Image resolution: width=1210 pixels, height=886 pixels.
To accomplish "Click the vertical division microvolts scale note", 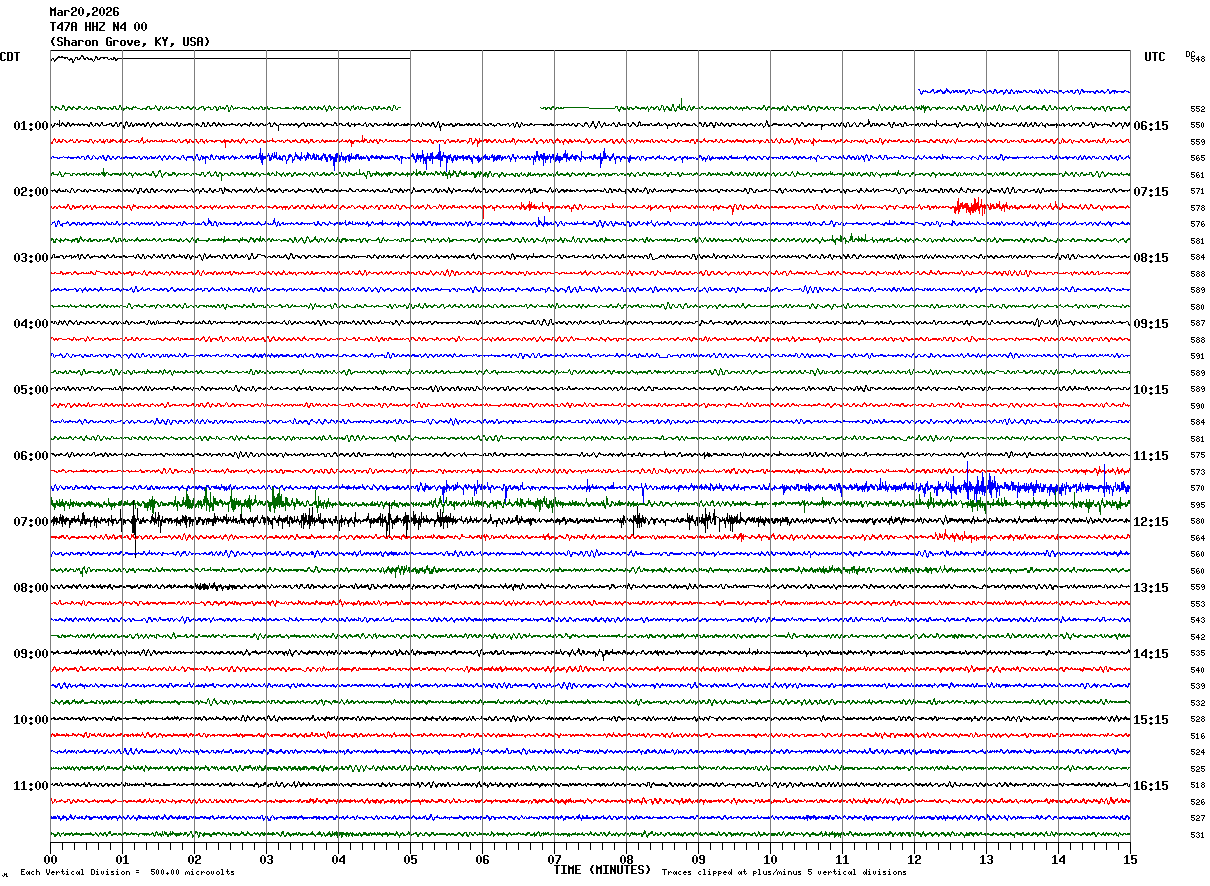I will click(x=127, y=873).
